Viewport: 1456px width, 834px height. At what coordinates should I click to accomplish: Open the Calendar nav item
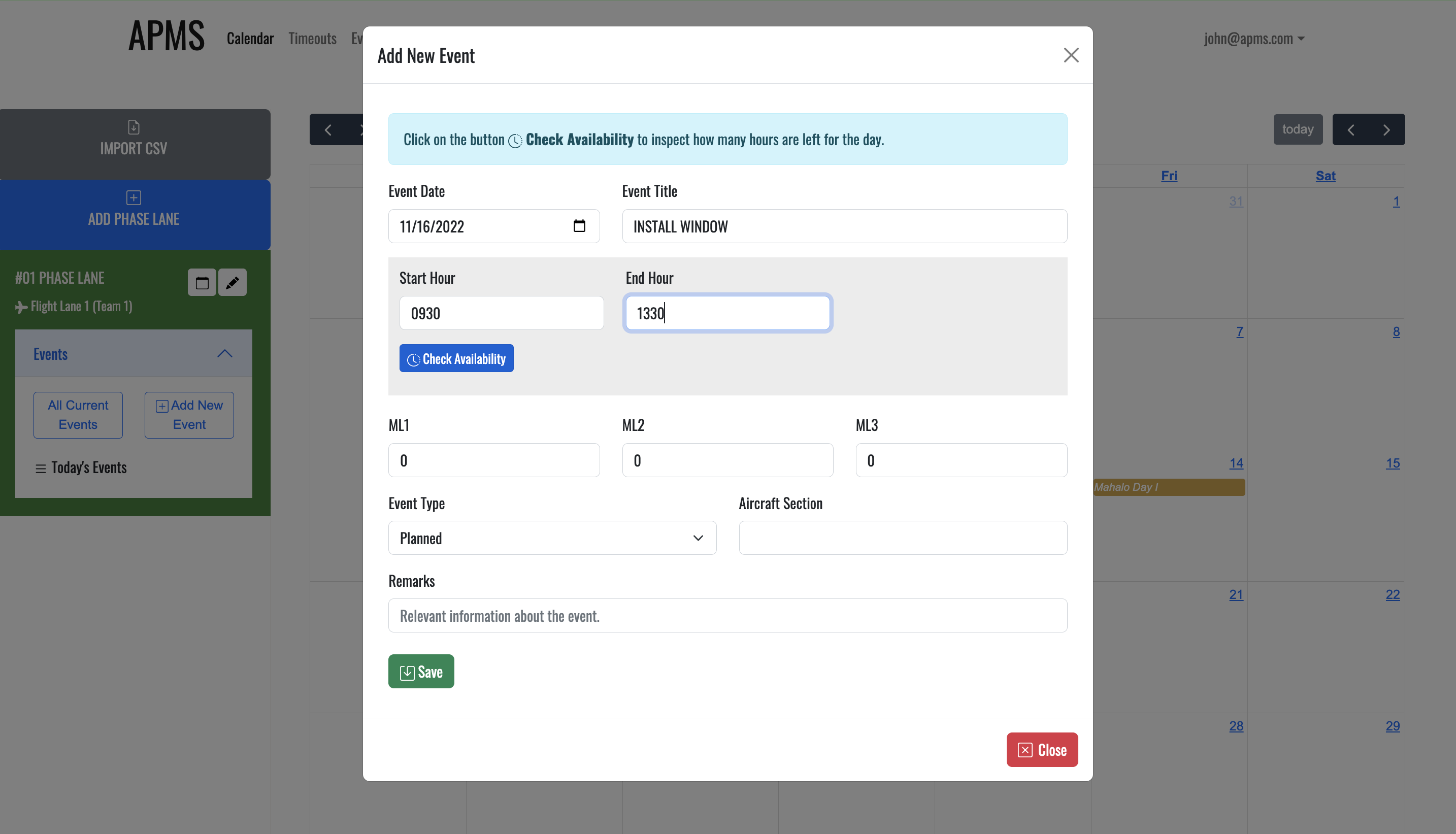click(250, 39)
